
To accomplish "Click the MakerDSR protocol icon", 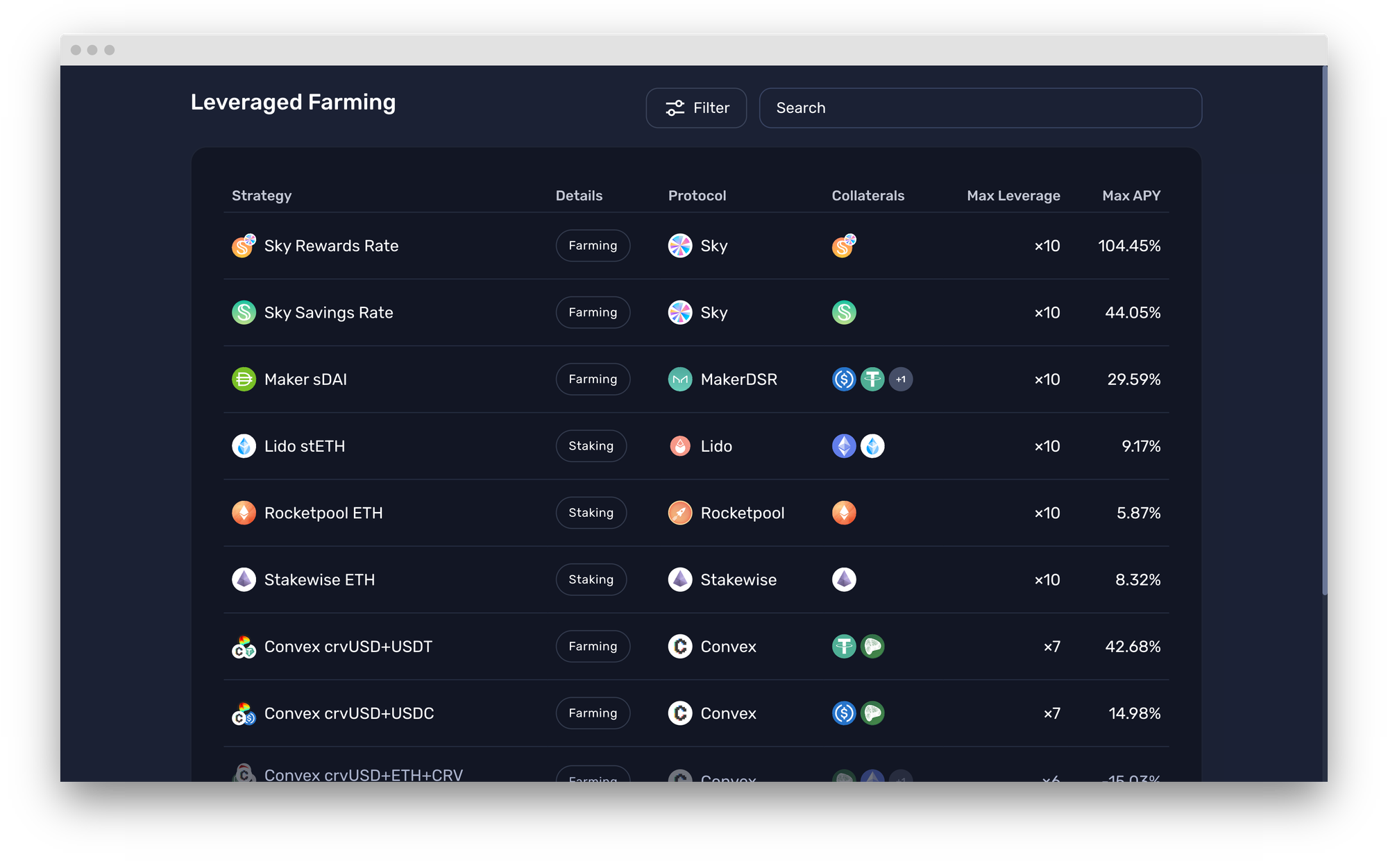I will click(x=680, y=380).
